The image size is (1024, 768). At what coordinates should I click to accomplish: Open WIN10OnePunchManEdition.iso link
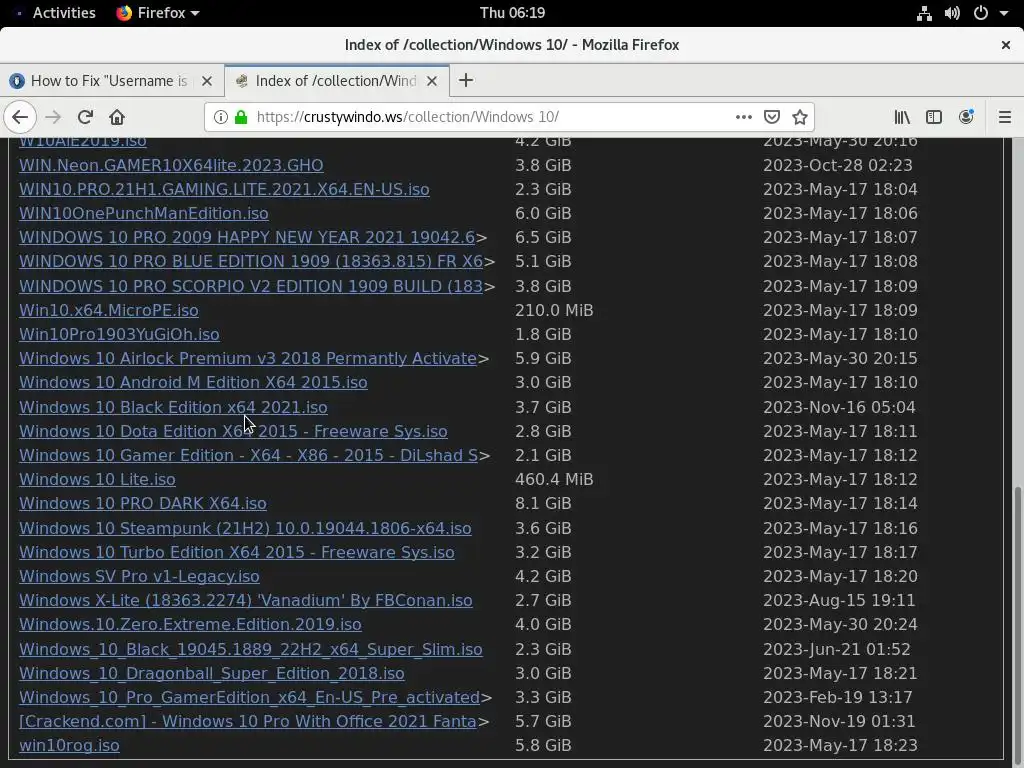coord(144,214)
